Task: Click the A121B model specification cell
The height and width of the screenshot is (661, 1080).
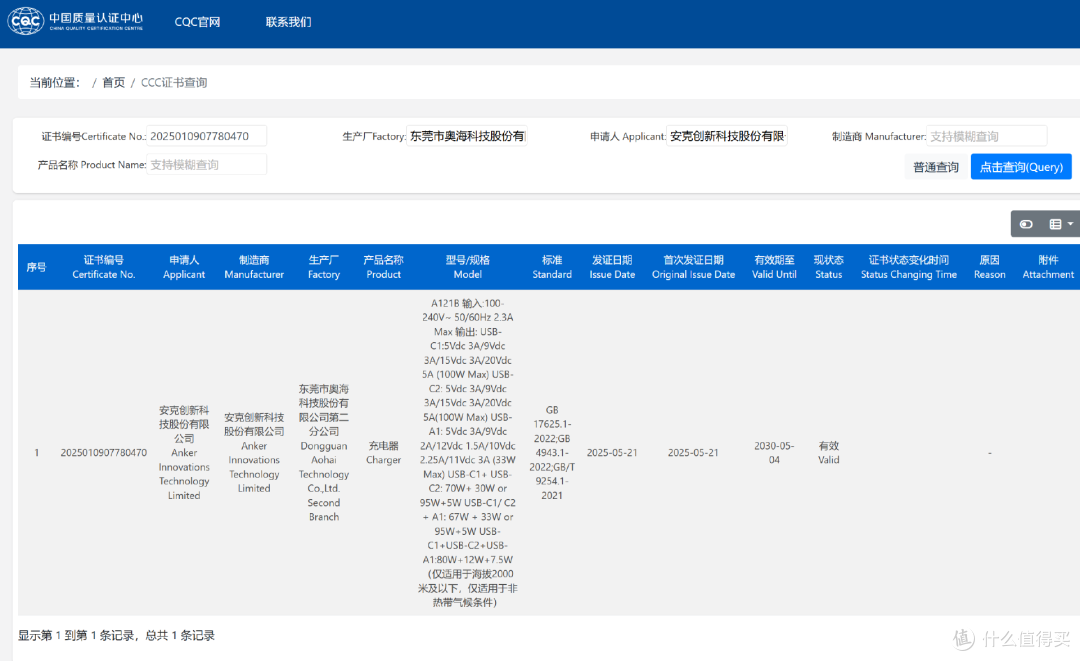Action: click(468, 452)
